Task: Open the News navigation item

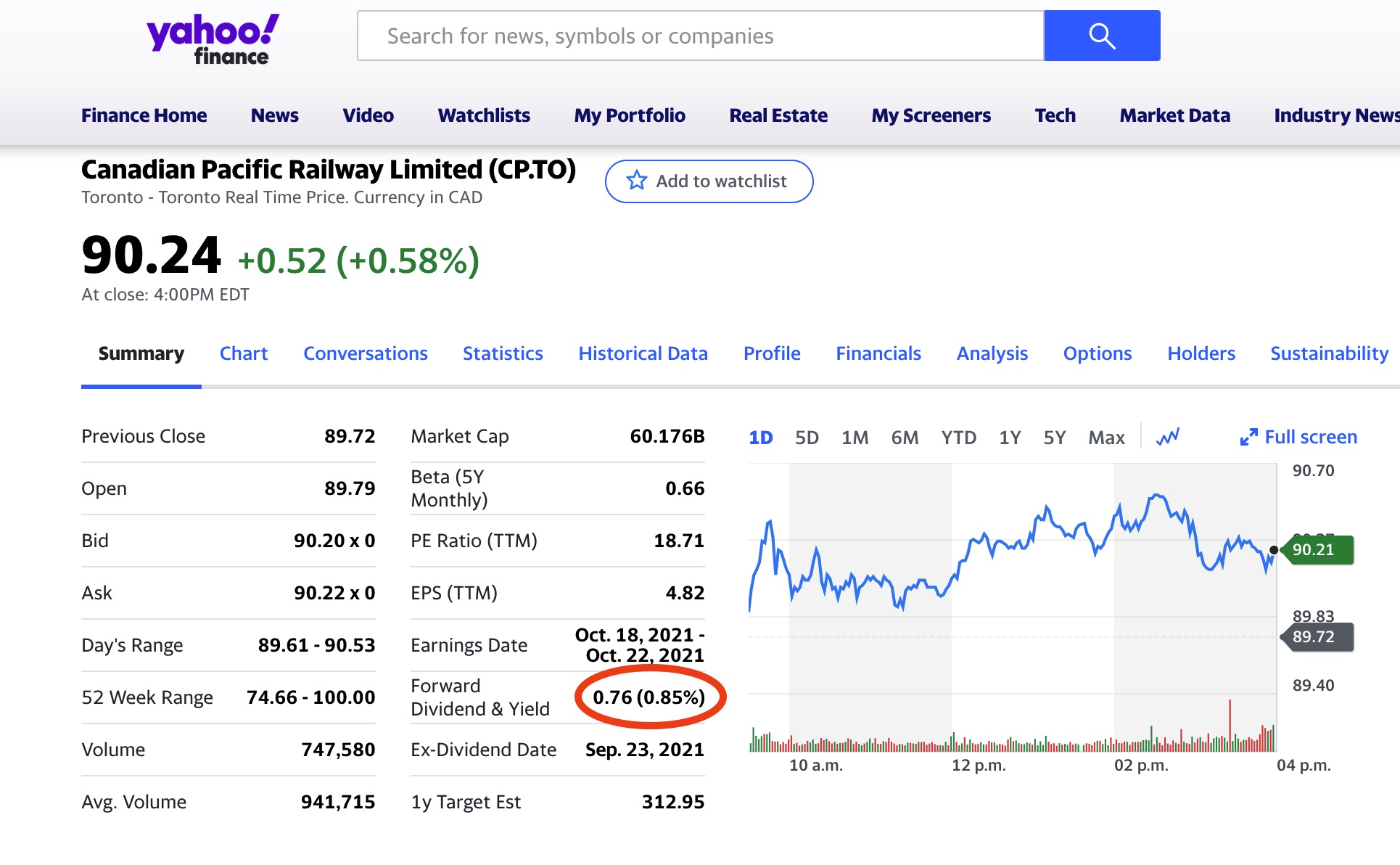Action: pyautogui.click(x=274, y=115)
